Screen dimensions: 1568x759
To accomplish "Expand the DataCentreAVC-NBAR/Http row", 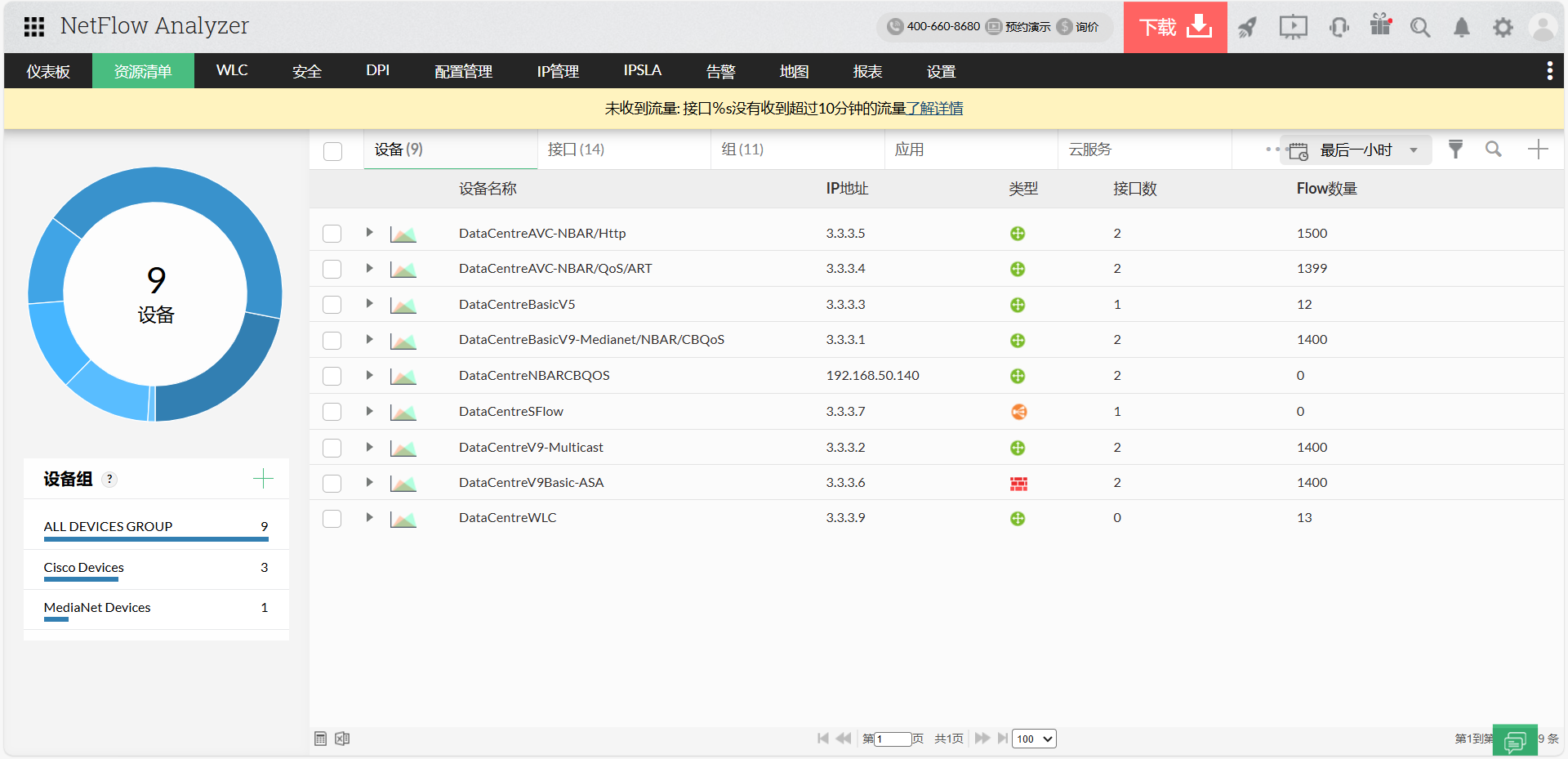I will 369,233.
